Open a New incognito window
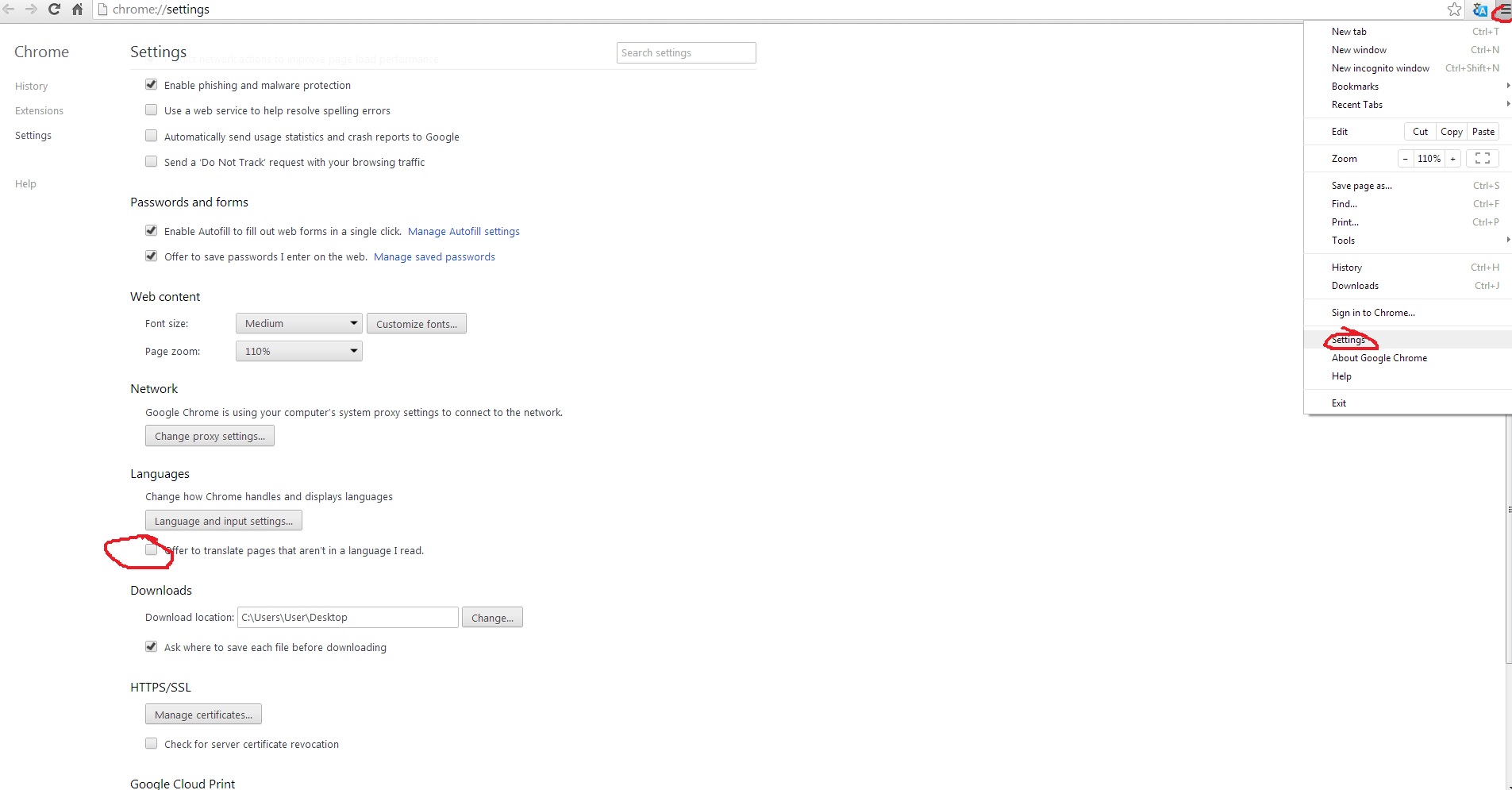Viewport: 1512px width, 790px height. [1407, 68]
